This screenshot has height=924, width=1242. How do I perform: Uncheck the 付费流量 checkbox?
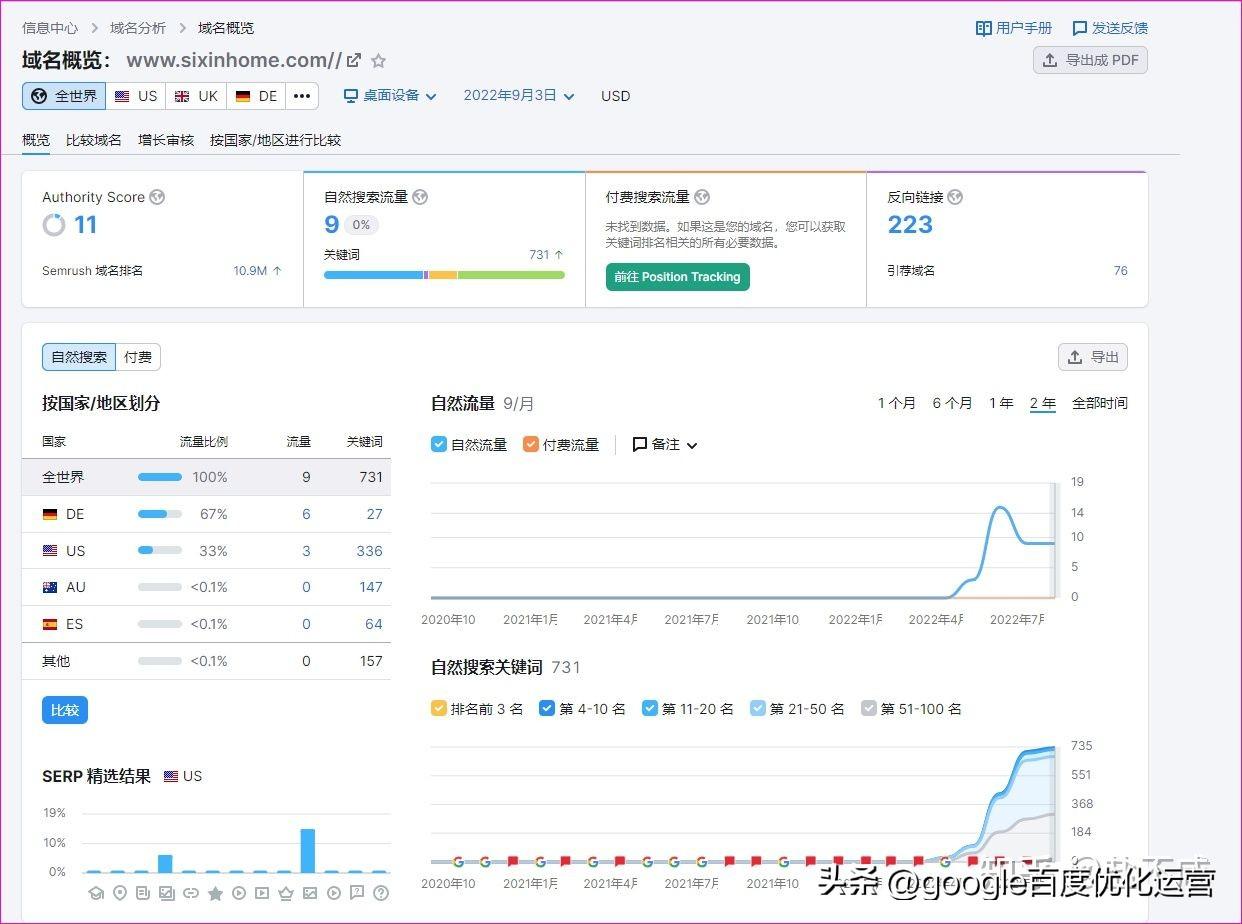pyautogui.click(x=531, y=444)
